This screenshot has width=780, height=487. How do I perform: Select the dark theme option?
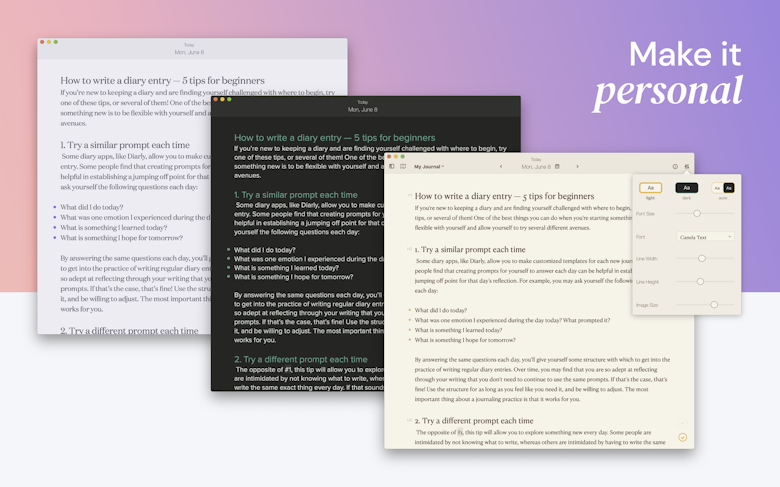(x=686, y=188)
